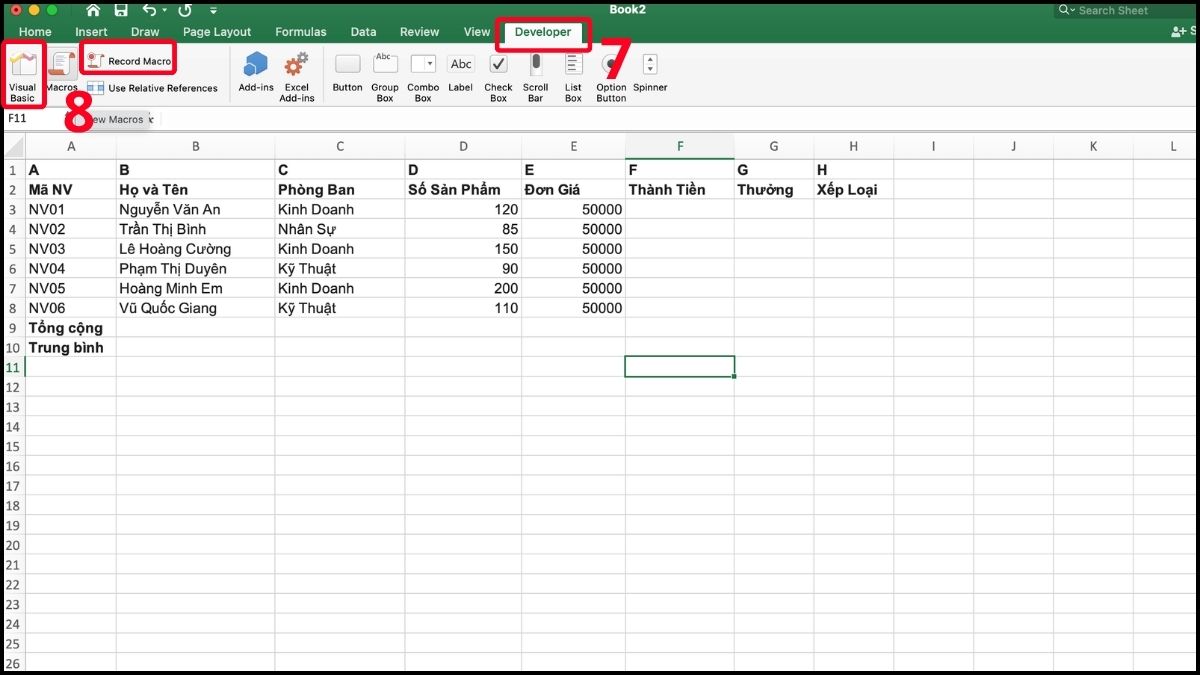Insert a Combo Box control

pyautogui.click(x=423, y=77)
